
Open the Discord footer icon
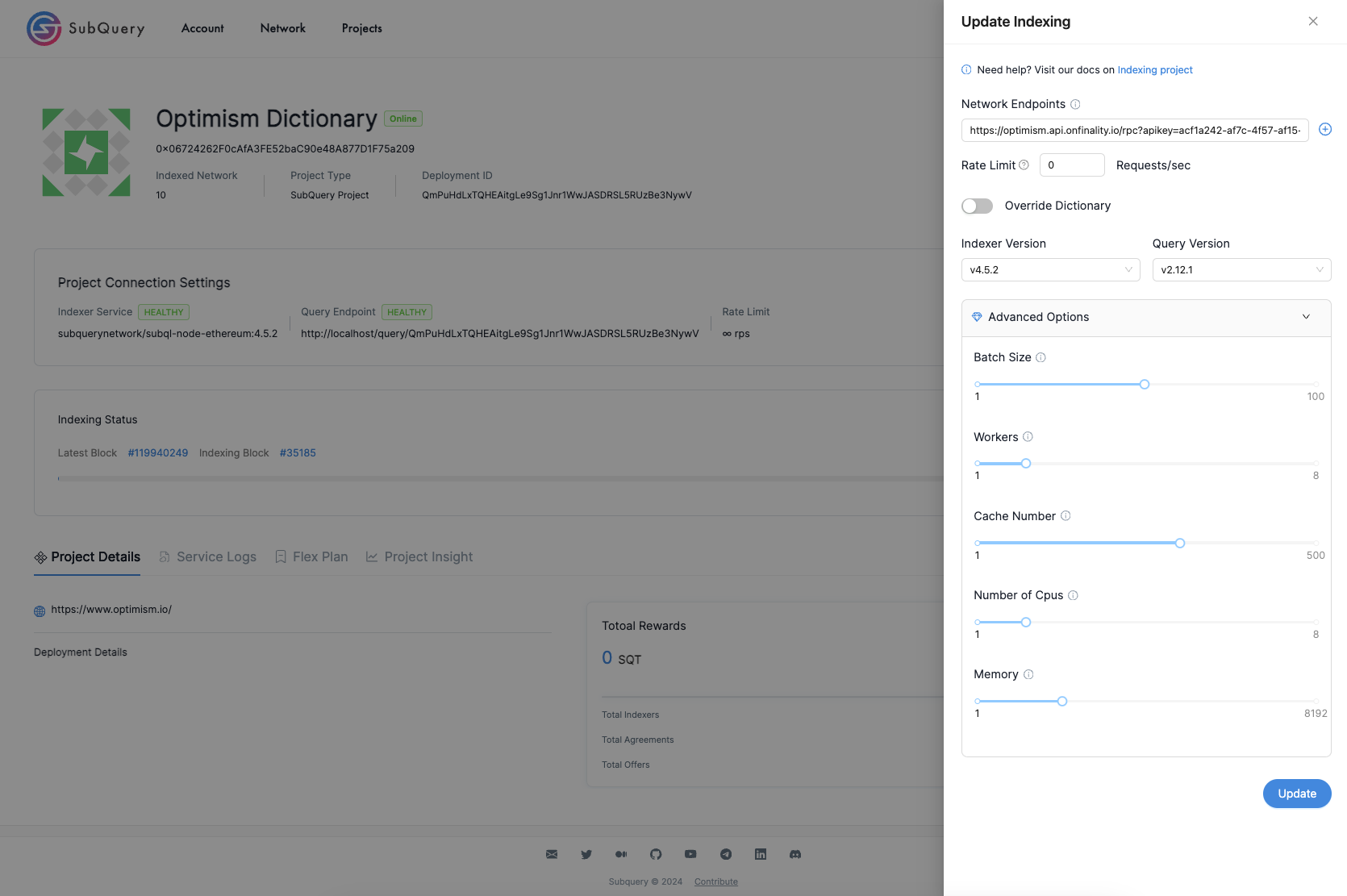coord(795,854)
